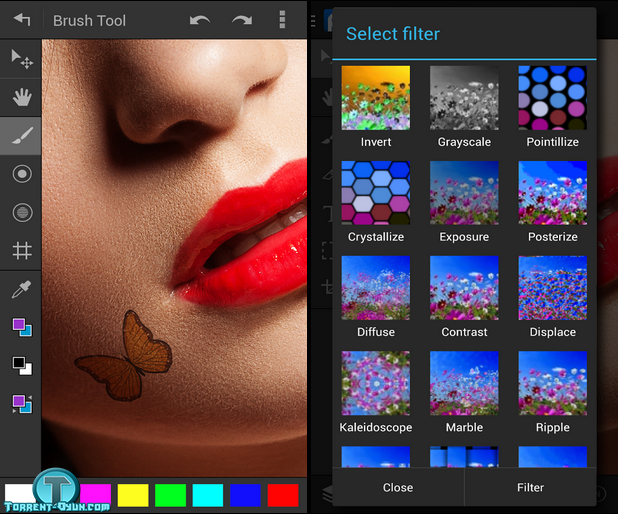This screenshot has width=618, height=514.
Task: Select the Invert filter option
Action: pos(376,98)
